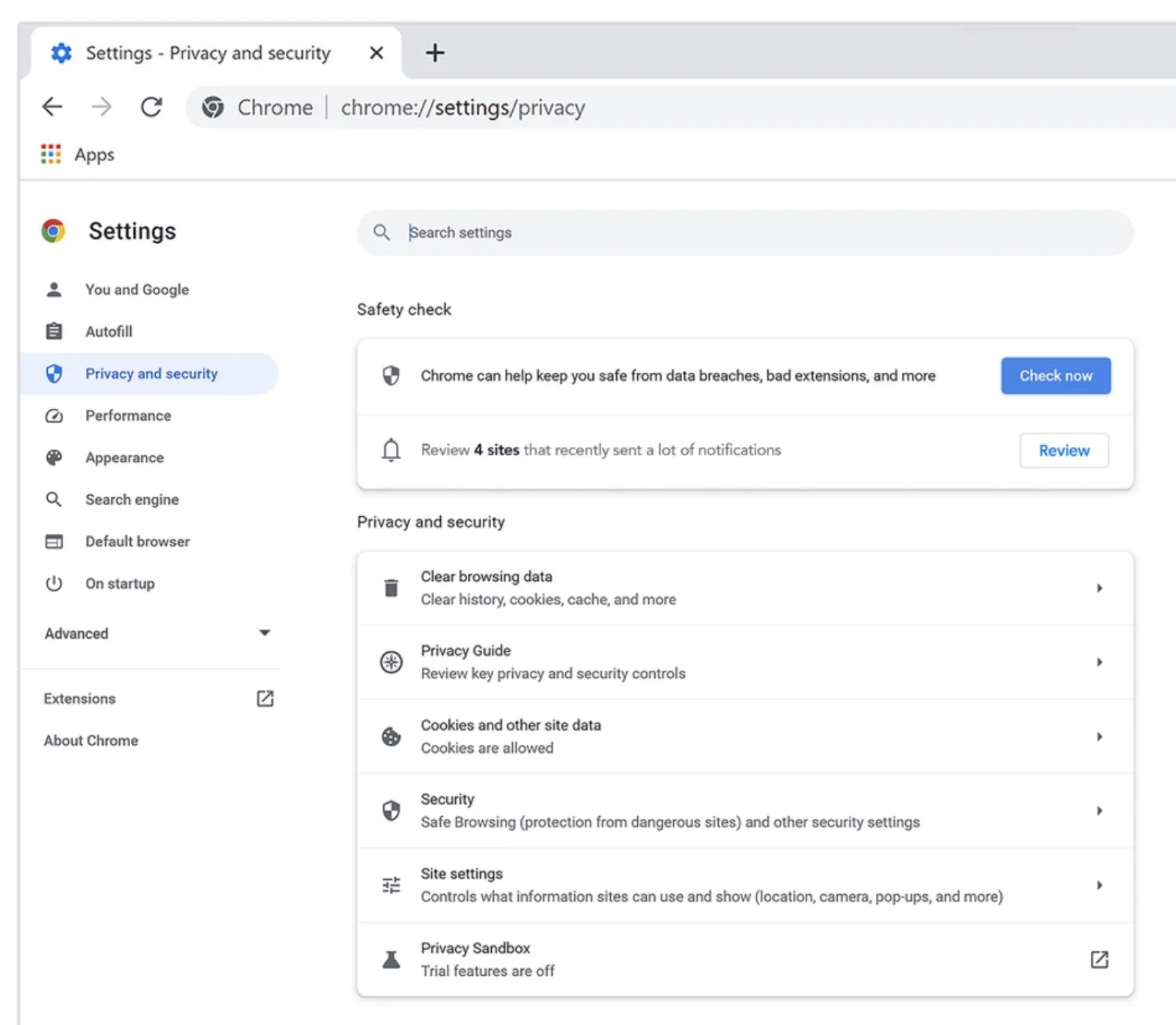Viewport: 1176px width, 1025px height.
Task: Click the Clear browsing data trash icon
Action: 391,587
